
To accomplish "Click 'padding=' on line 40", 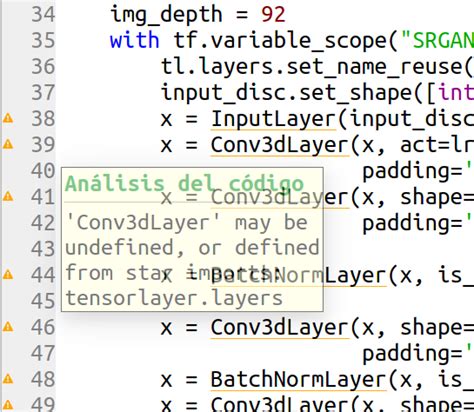I will pyautogui.click(x=412, y=172).
